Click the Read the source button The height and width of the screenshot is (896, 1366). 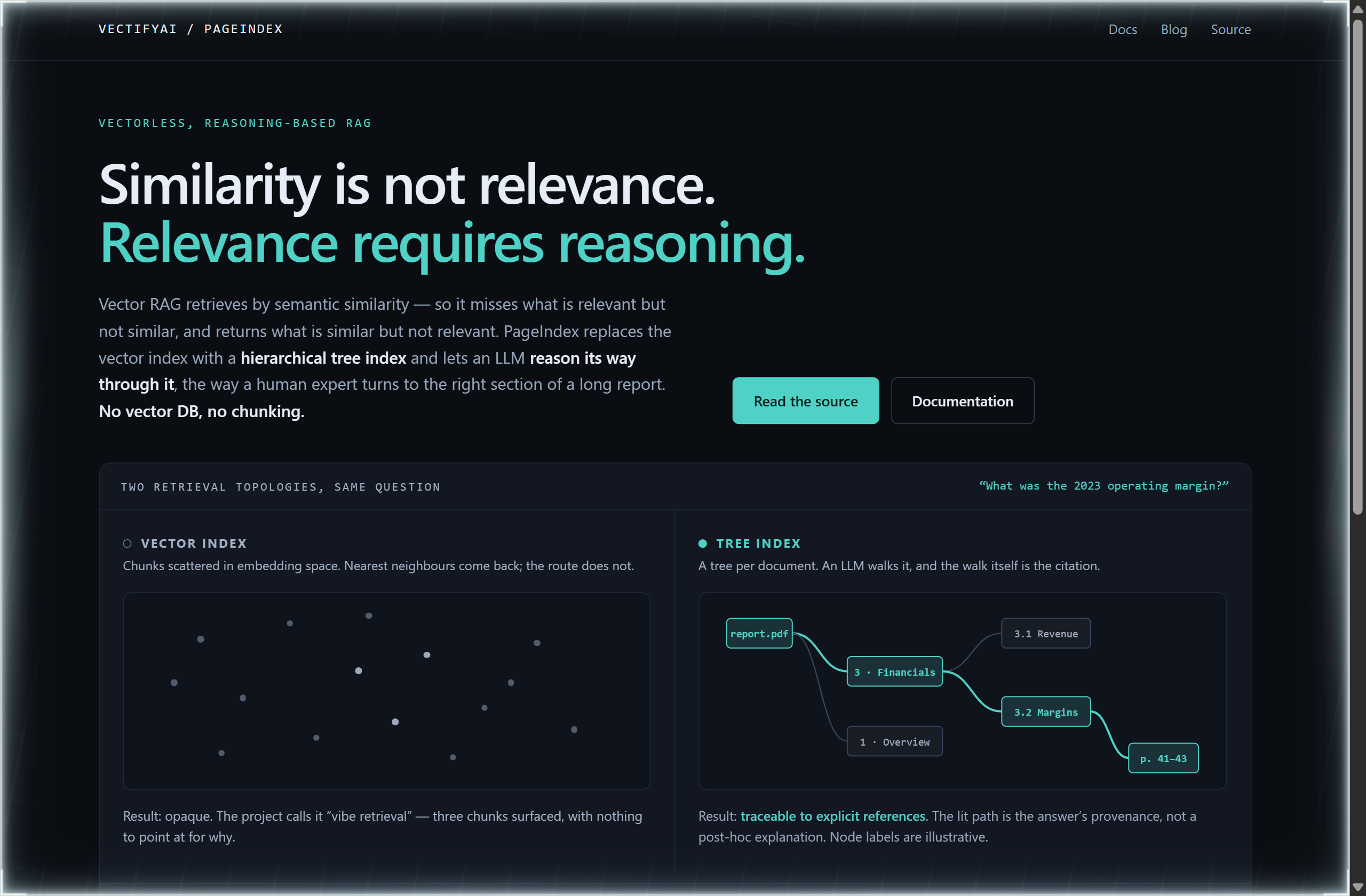click(805, 401)
